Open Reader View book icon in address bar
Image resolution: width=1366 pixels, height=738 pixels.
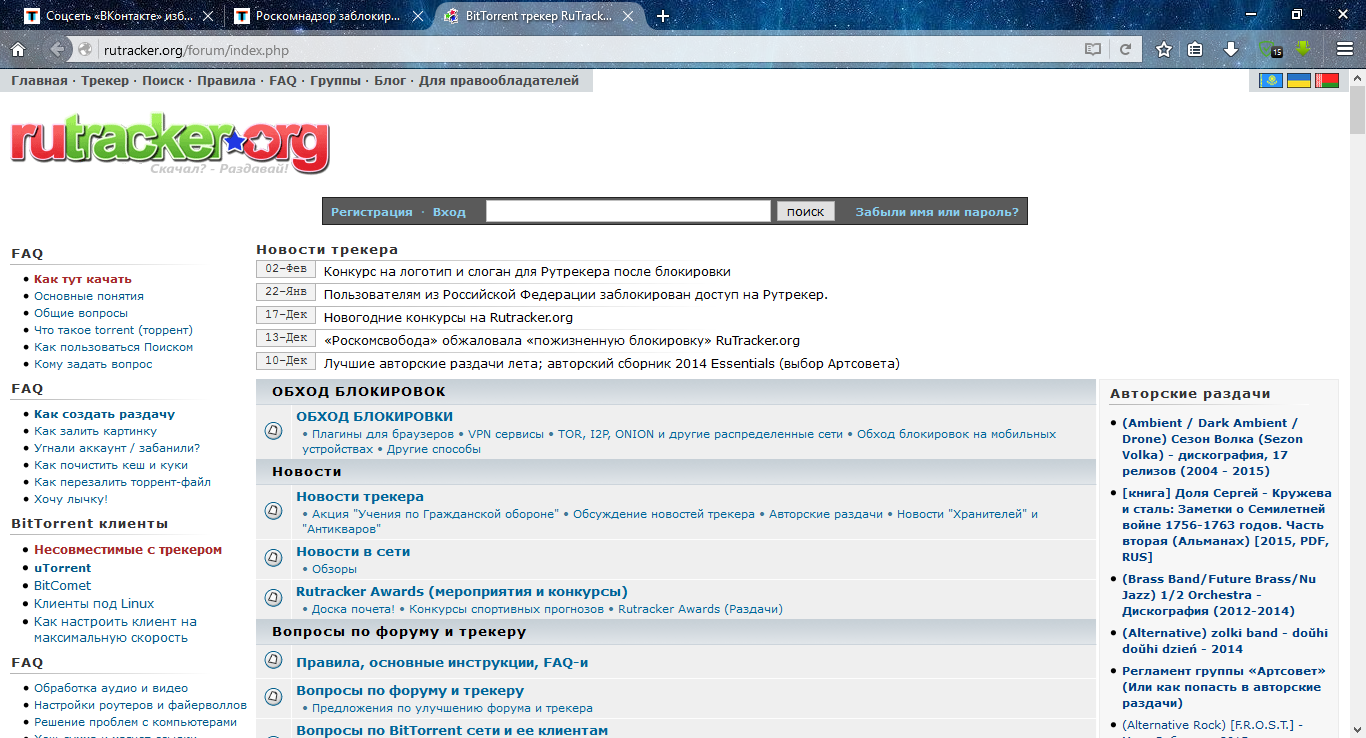[1093, 49]
